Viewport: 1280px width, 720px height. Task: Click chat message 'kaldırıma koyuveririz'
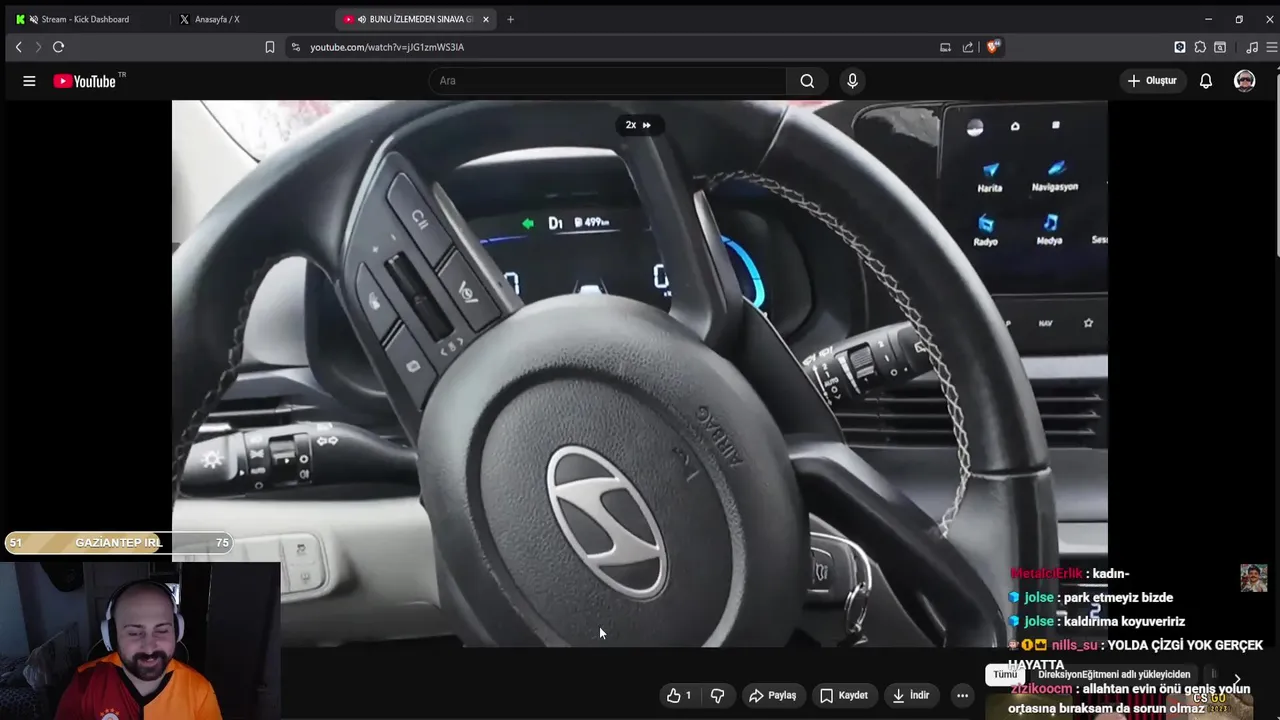point(1124,621)
